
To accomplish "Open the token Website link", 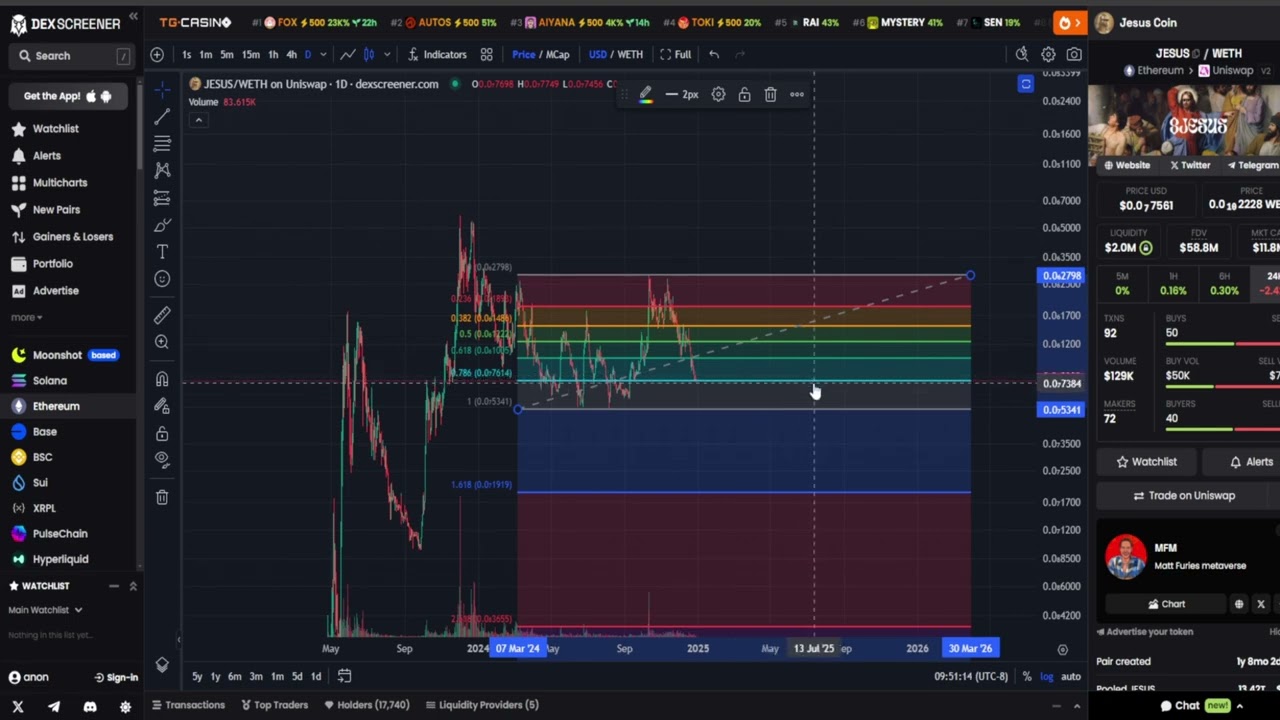I will pyautogui.click(x=1127, y=165).
